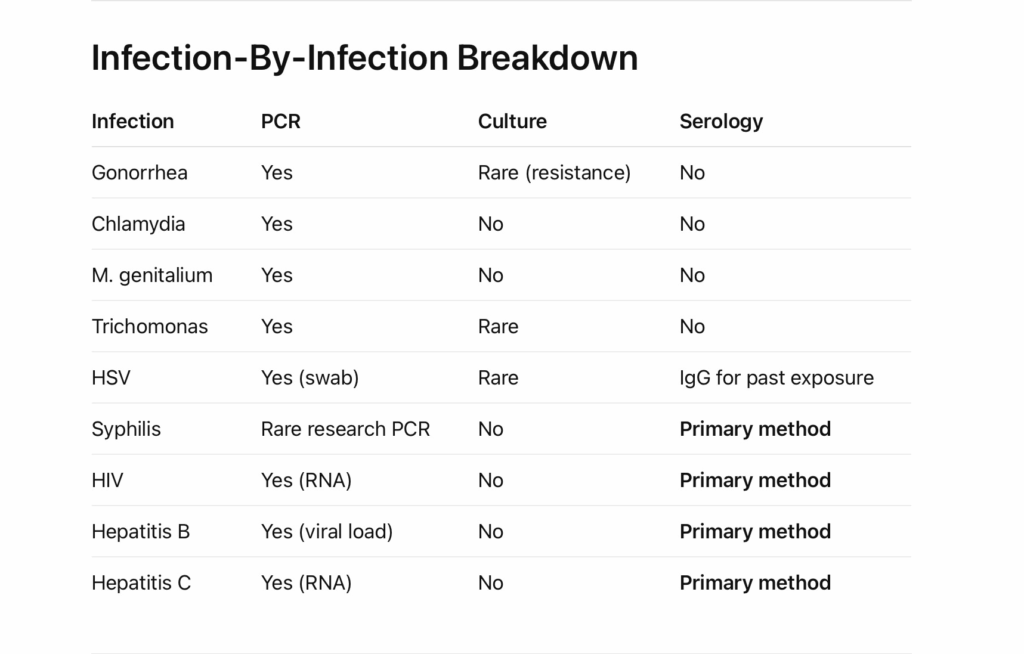Select the Syphilis row label
This screenshot has height=654, width=1024.
126,429
